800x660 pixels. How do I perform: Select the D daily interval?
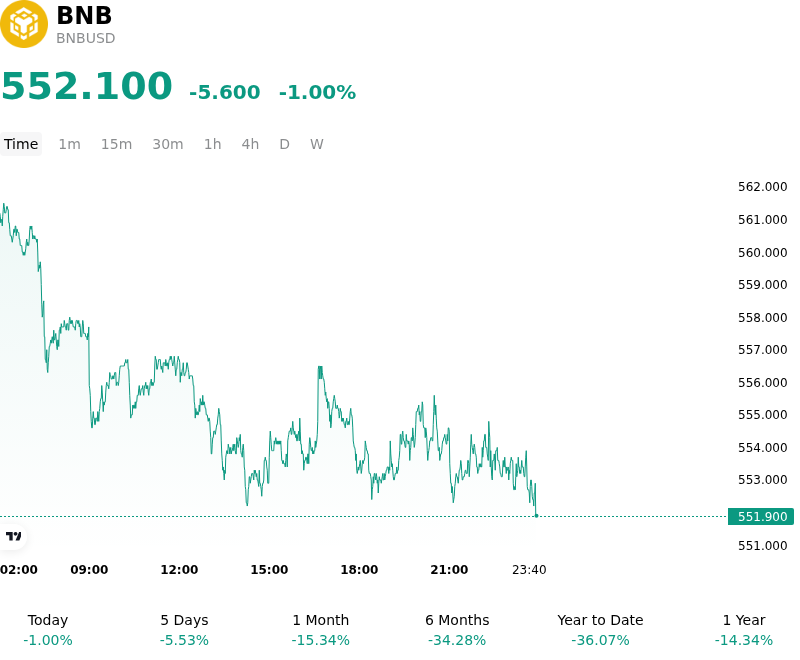[285, 144]
